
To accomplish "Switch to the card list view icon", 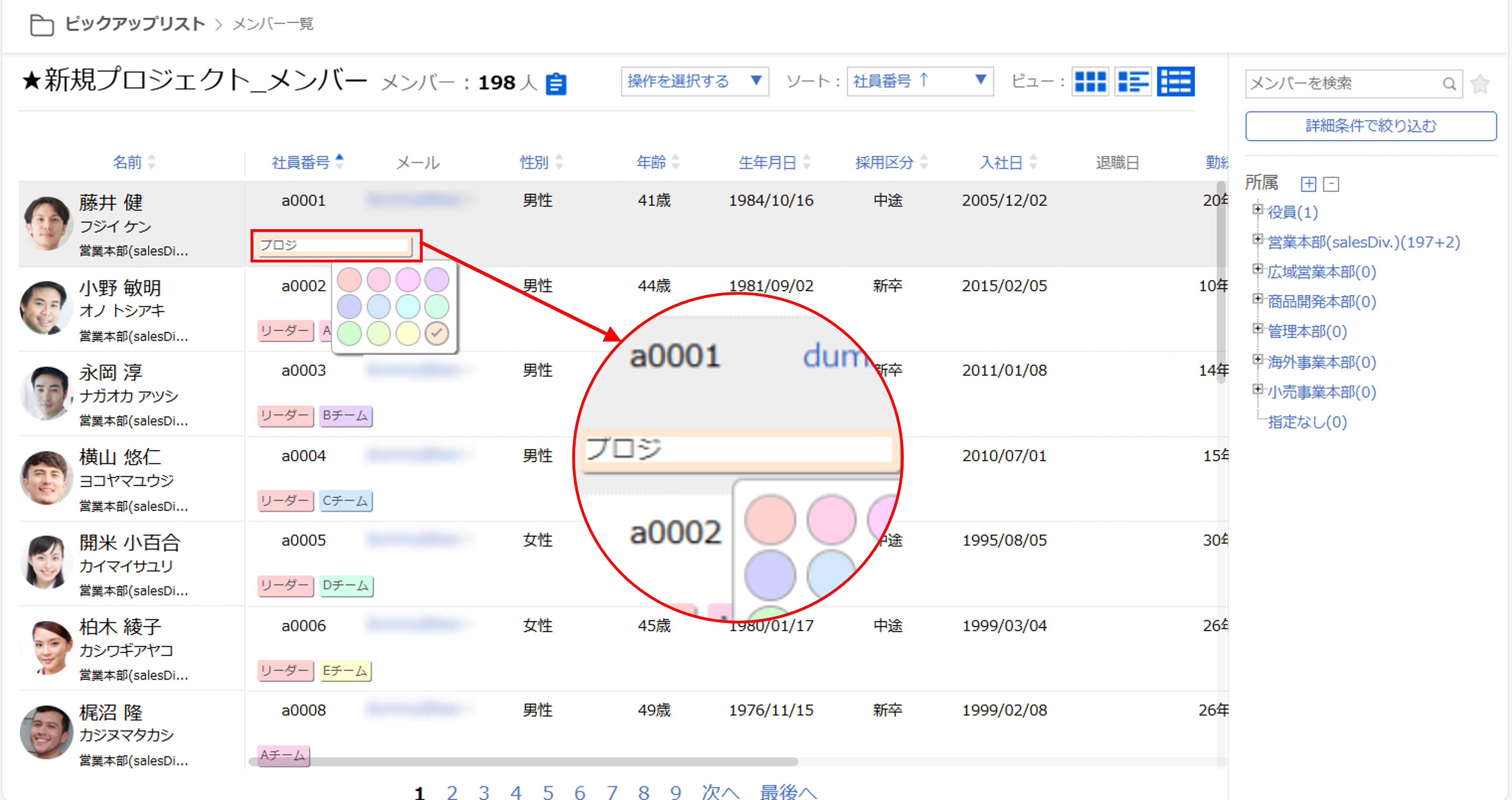I will point(1132,81).
